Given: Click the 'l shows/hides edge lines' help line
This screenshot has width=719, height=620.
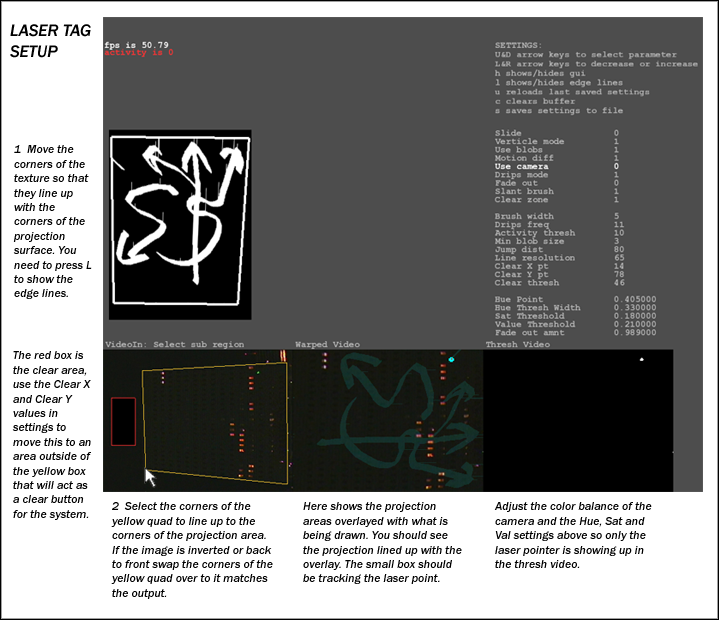Looking at the screenshot, I should (x=559, y=83).
